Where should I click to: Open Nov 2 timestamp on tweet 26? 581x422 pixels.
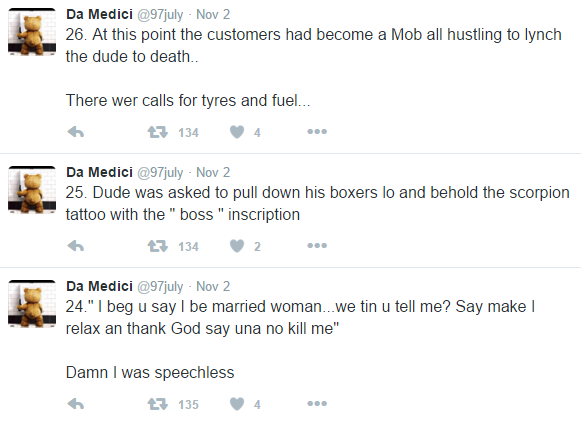(213, 14)
